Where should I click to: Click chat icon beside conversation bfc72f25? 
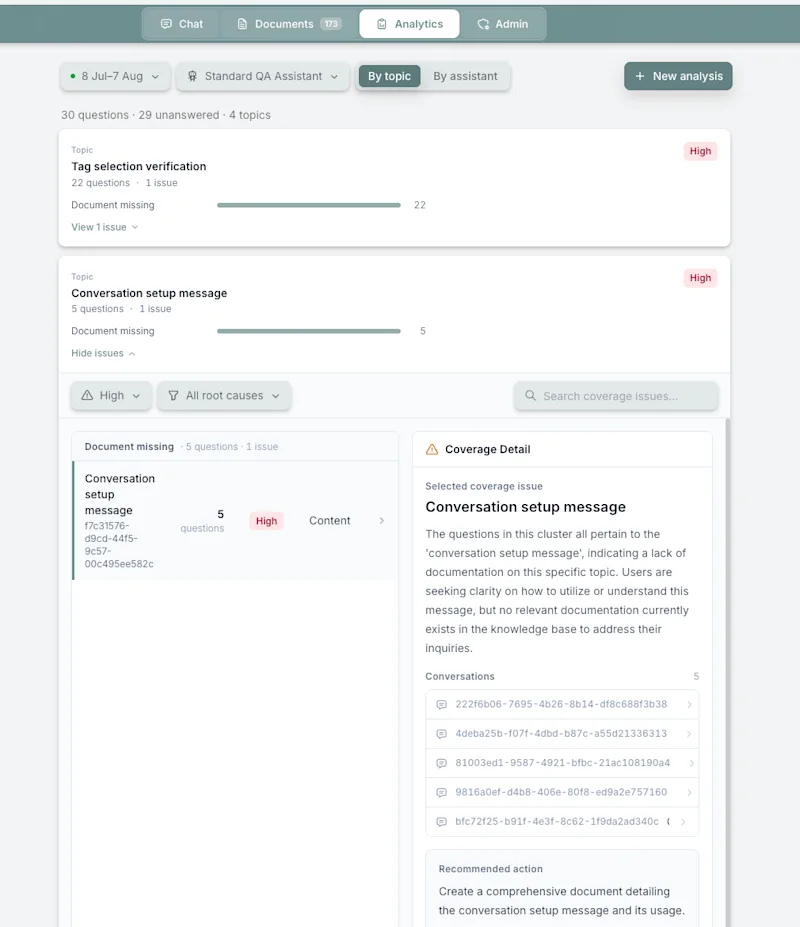441,822
